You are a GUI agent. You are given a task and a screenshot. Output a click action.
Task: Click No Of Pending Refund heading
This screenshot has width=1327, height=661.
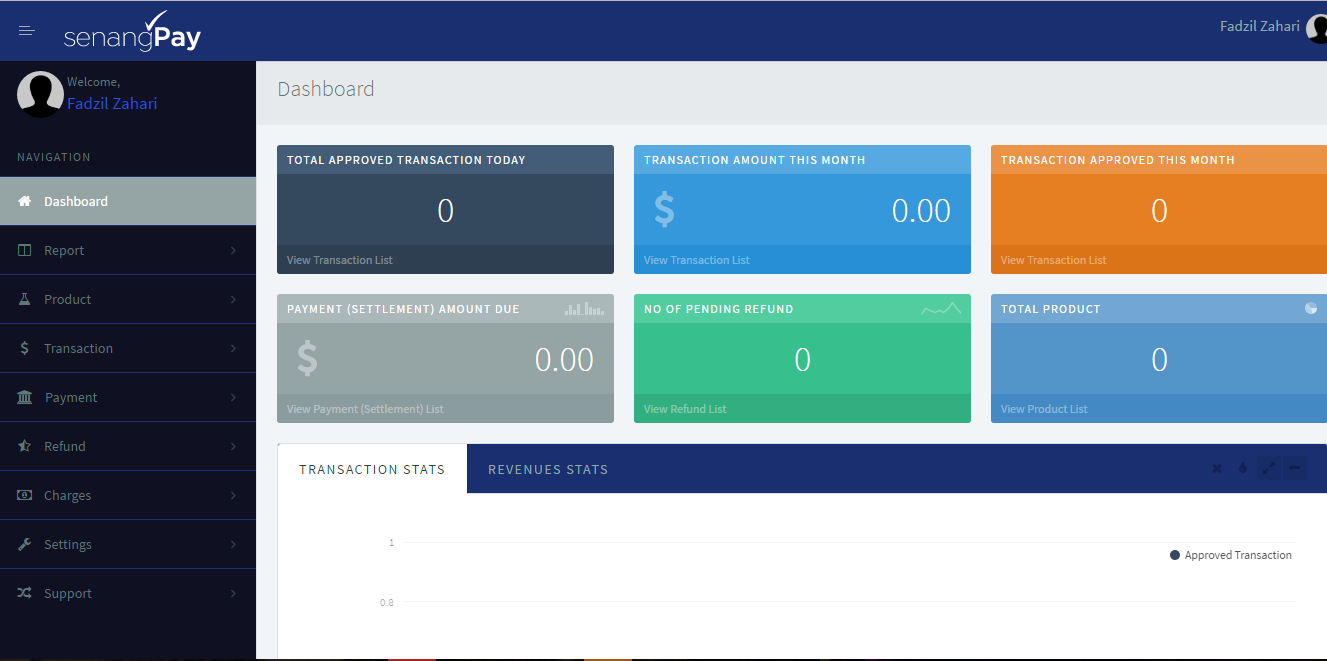719,309
